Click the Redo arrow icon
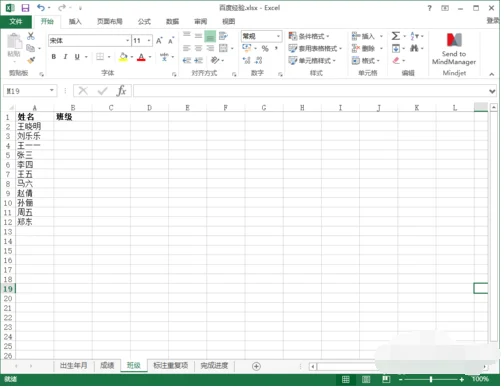 62,7
